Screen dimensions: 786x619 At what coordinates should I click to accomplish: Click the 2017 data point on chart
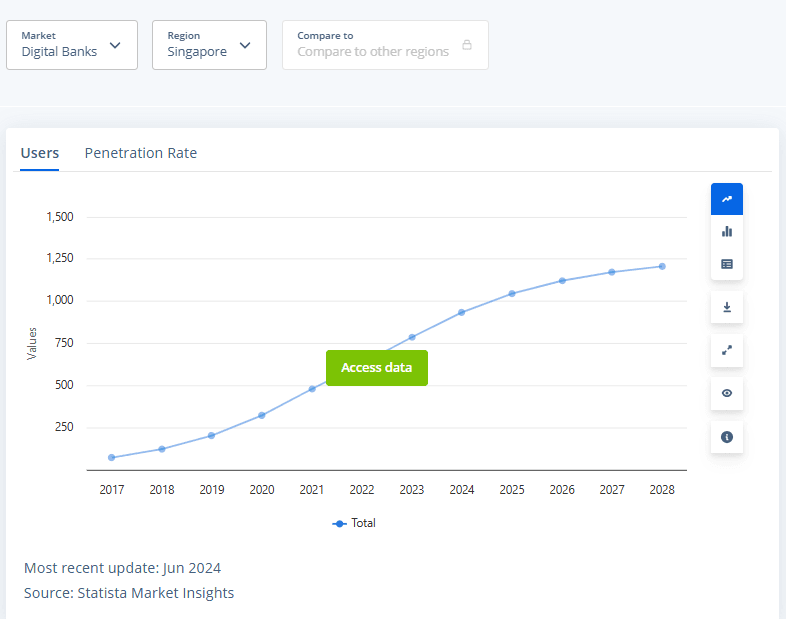111,457
